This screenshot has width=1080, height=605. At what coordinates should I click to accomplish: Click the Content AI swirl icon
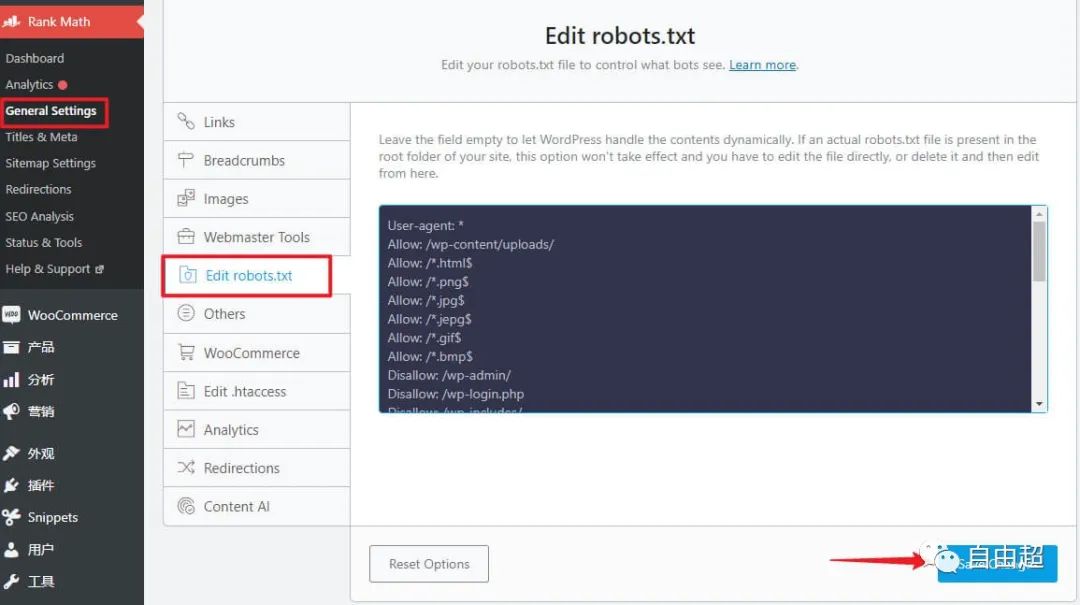pyautogui.click(x=186, y=506)
